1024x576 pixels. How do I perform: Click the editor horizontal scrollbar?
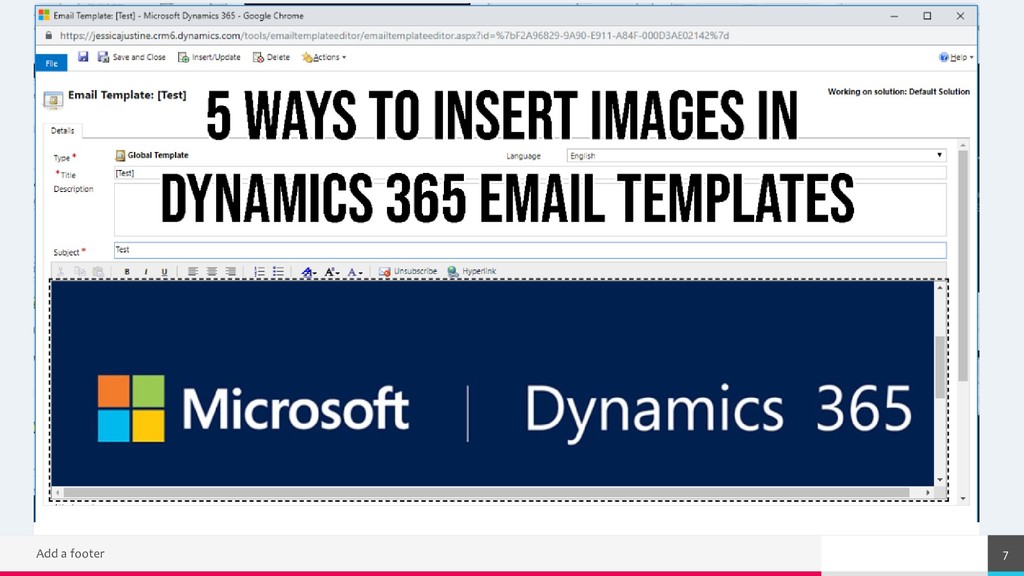487,492
